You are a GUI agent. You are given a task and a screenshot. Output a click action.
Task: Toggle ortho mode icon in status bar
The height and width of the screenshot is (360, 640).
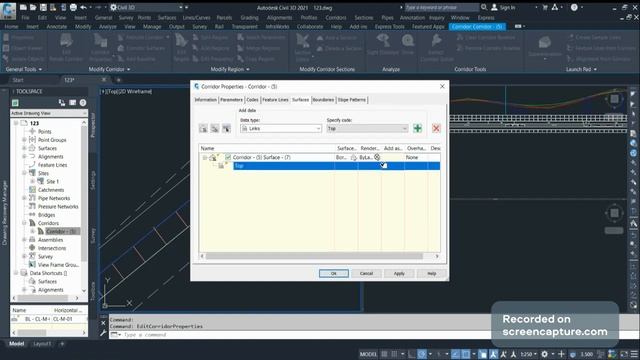coord(411,354)
